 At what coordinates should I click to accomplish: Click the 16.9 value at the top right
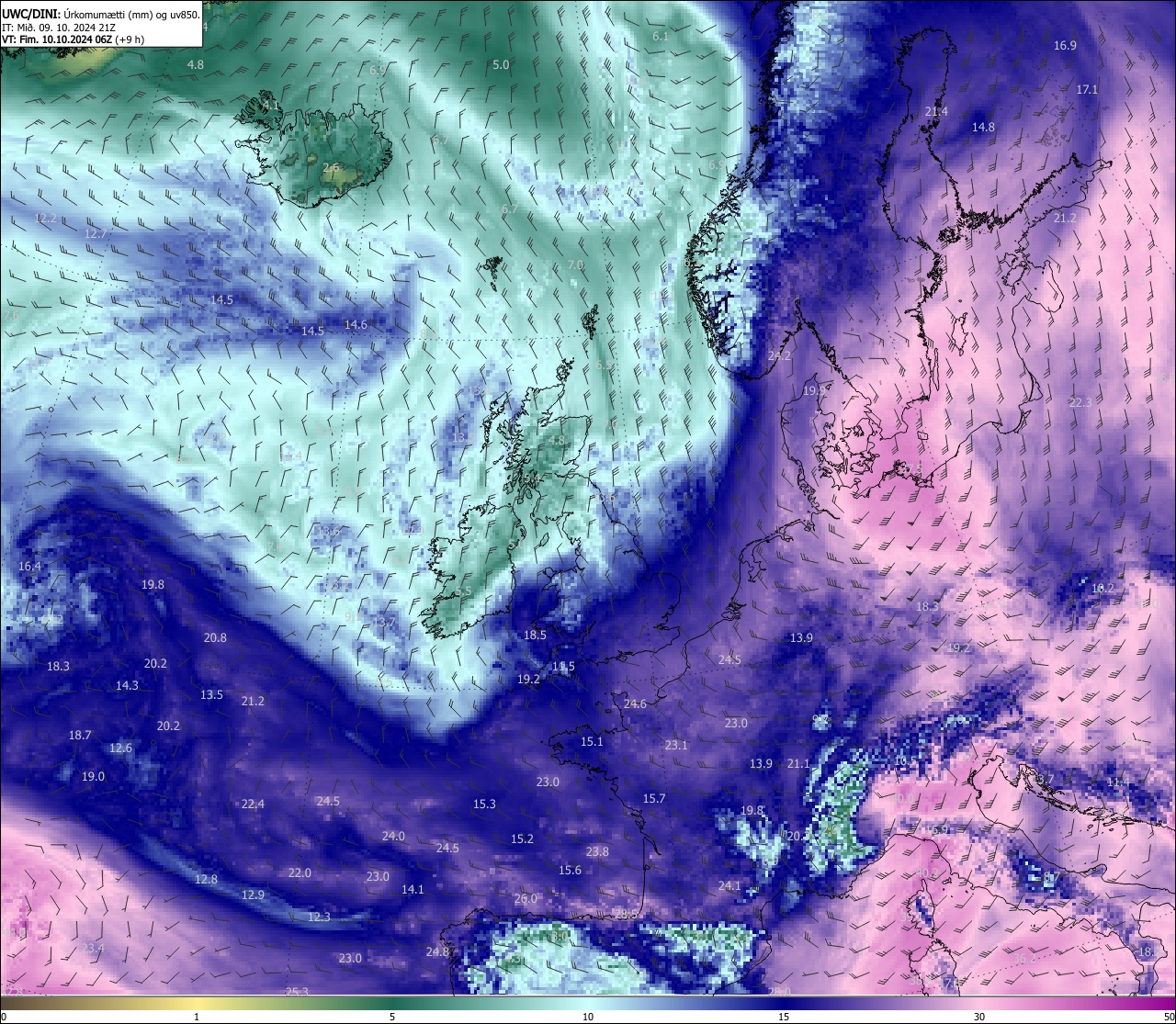(x=1065, y=45)
